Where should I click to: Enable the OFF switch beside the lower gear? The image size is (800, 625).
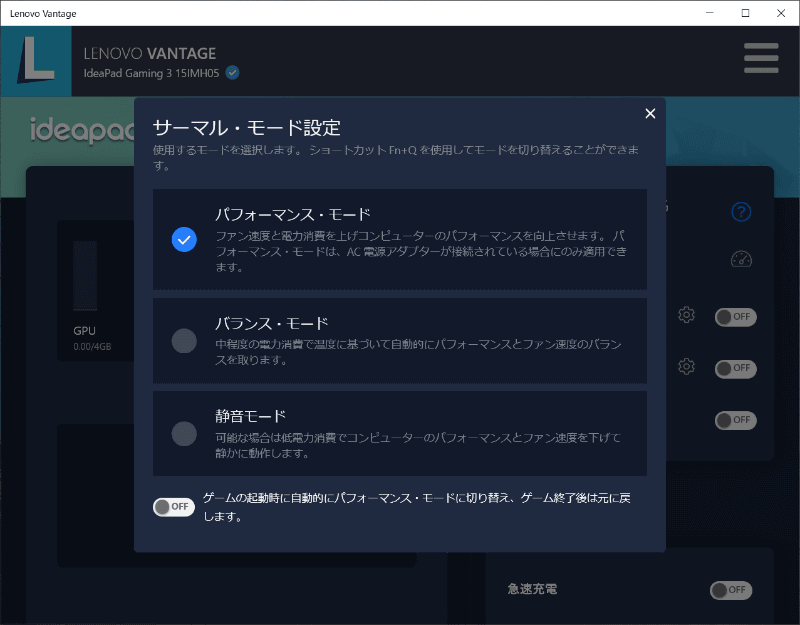click(x=735, y=368)
